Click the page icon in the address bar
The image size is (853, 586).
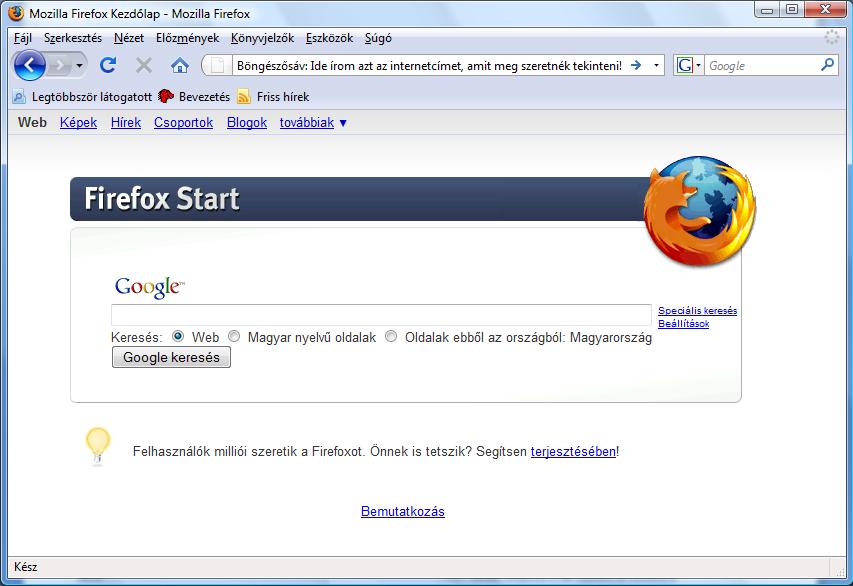click(x=217, y=66)
